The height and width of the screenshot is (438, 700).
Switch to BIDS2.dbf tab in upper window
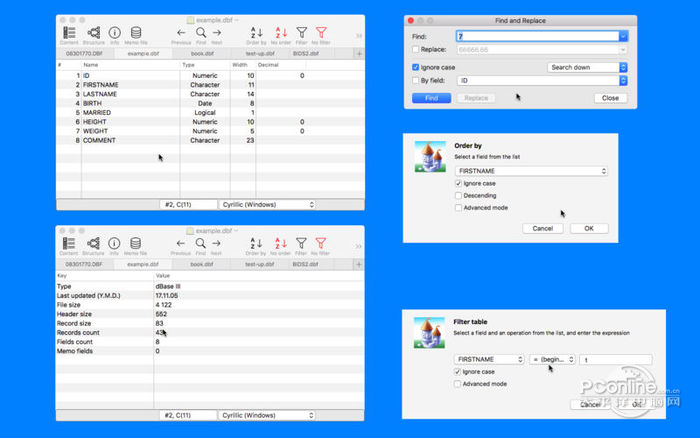(306, 54)
